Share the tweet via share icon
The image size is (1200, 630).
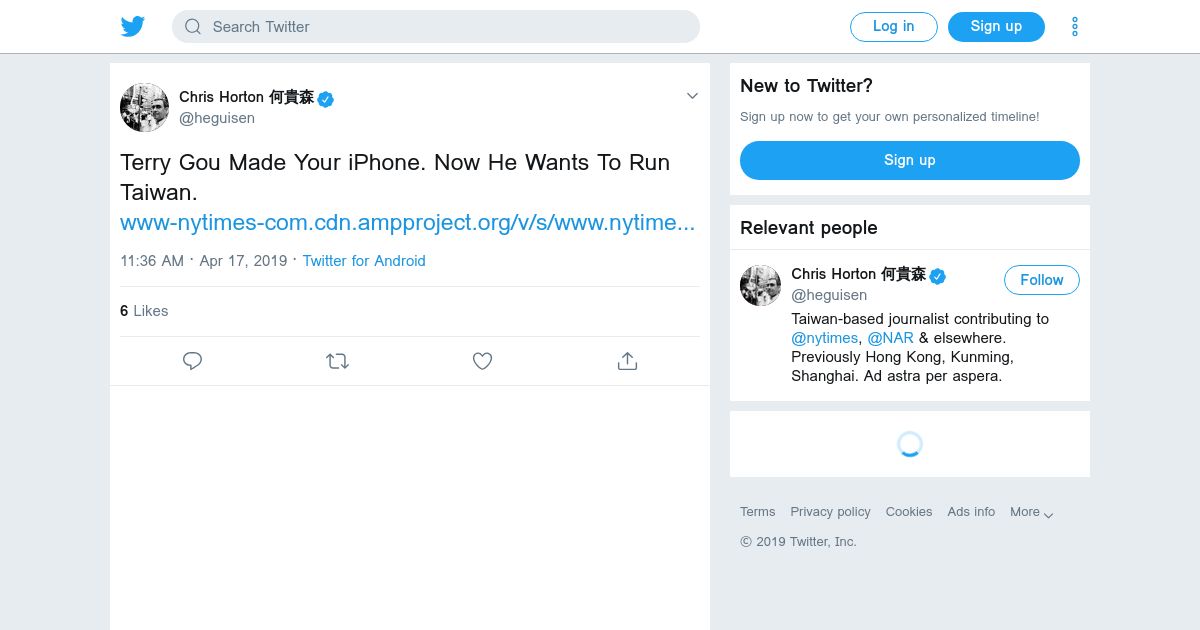pos(627,361)
